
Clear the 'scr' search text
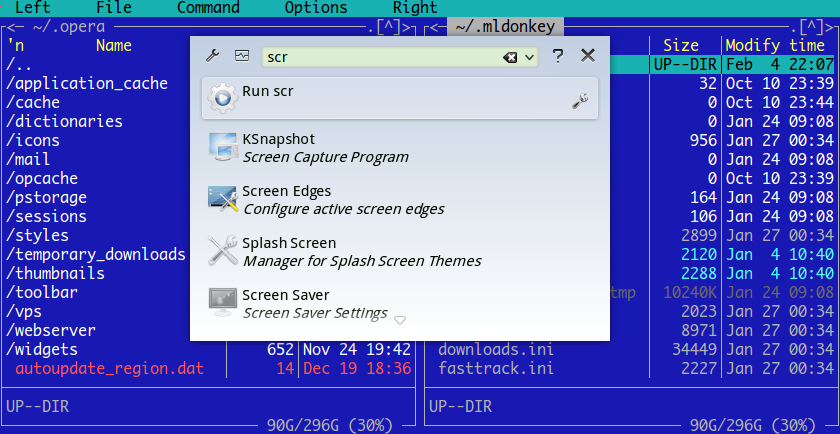click(510, 57)
